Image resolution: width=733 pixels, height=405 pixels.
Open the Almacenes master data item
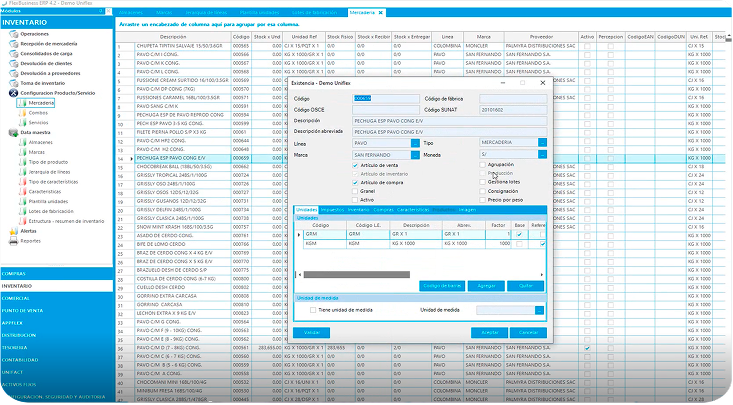(42, 141)
